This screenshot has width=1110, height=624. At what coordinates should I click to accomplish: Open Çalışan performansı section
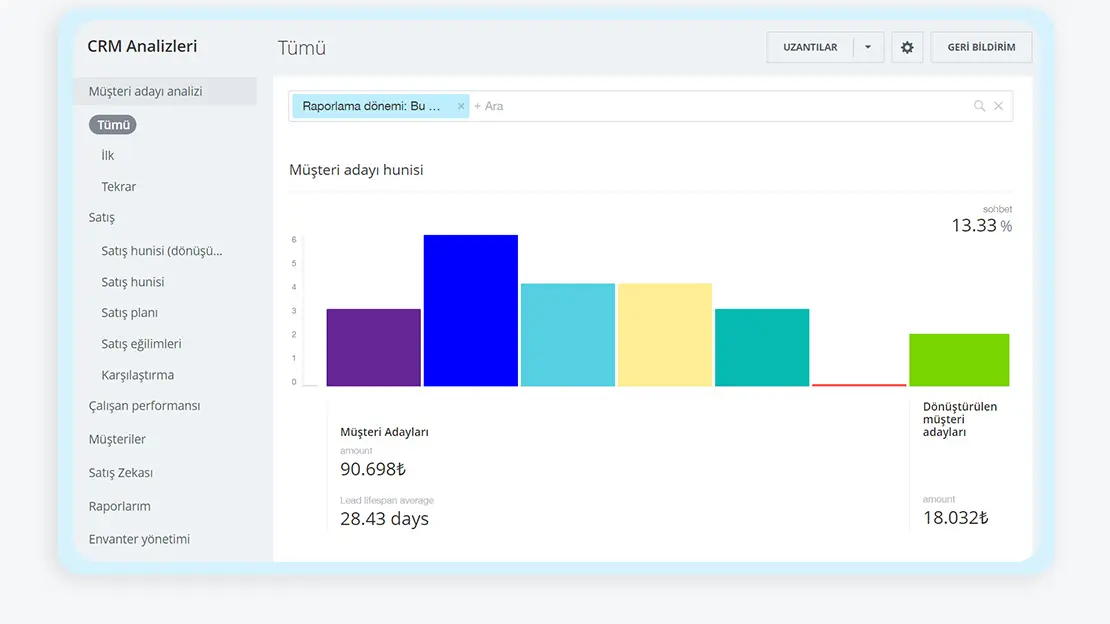tap(144, 406)
